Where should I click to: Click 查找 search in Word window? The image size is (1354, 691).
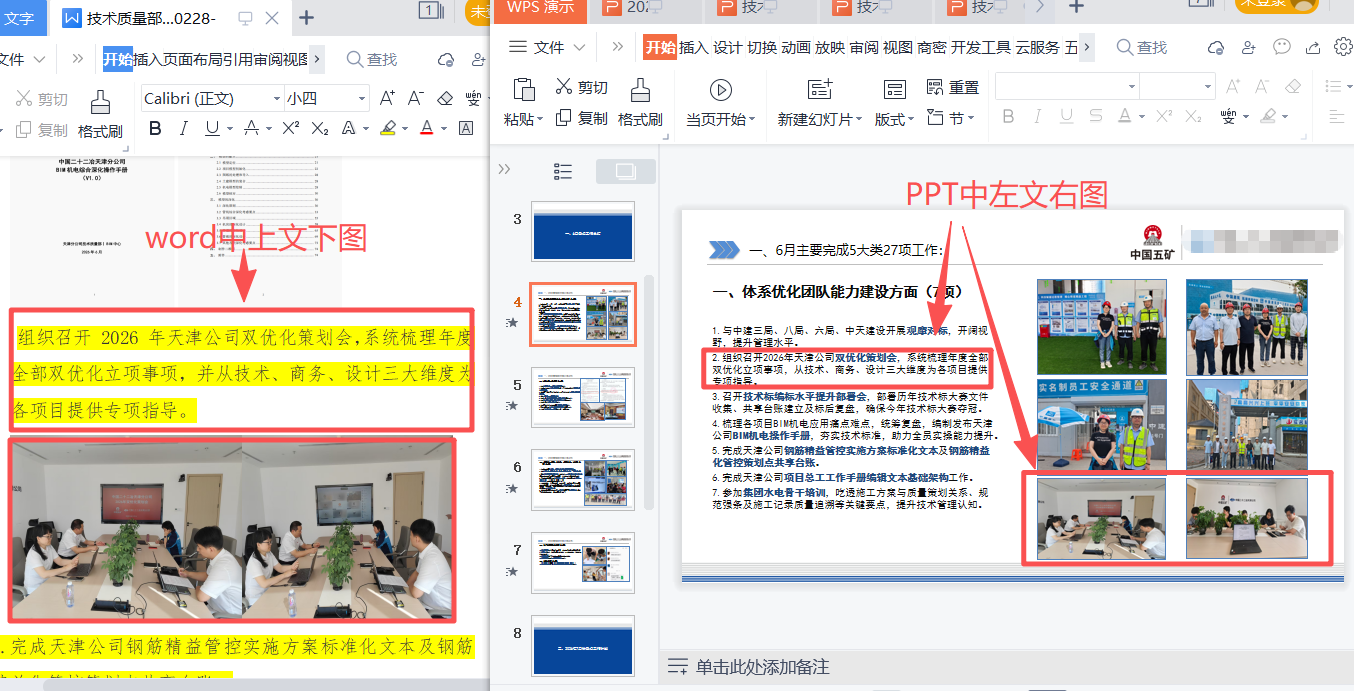pyautogui.click(x=372, y=59)
